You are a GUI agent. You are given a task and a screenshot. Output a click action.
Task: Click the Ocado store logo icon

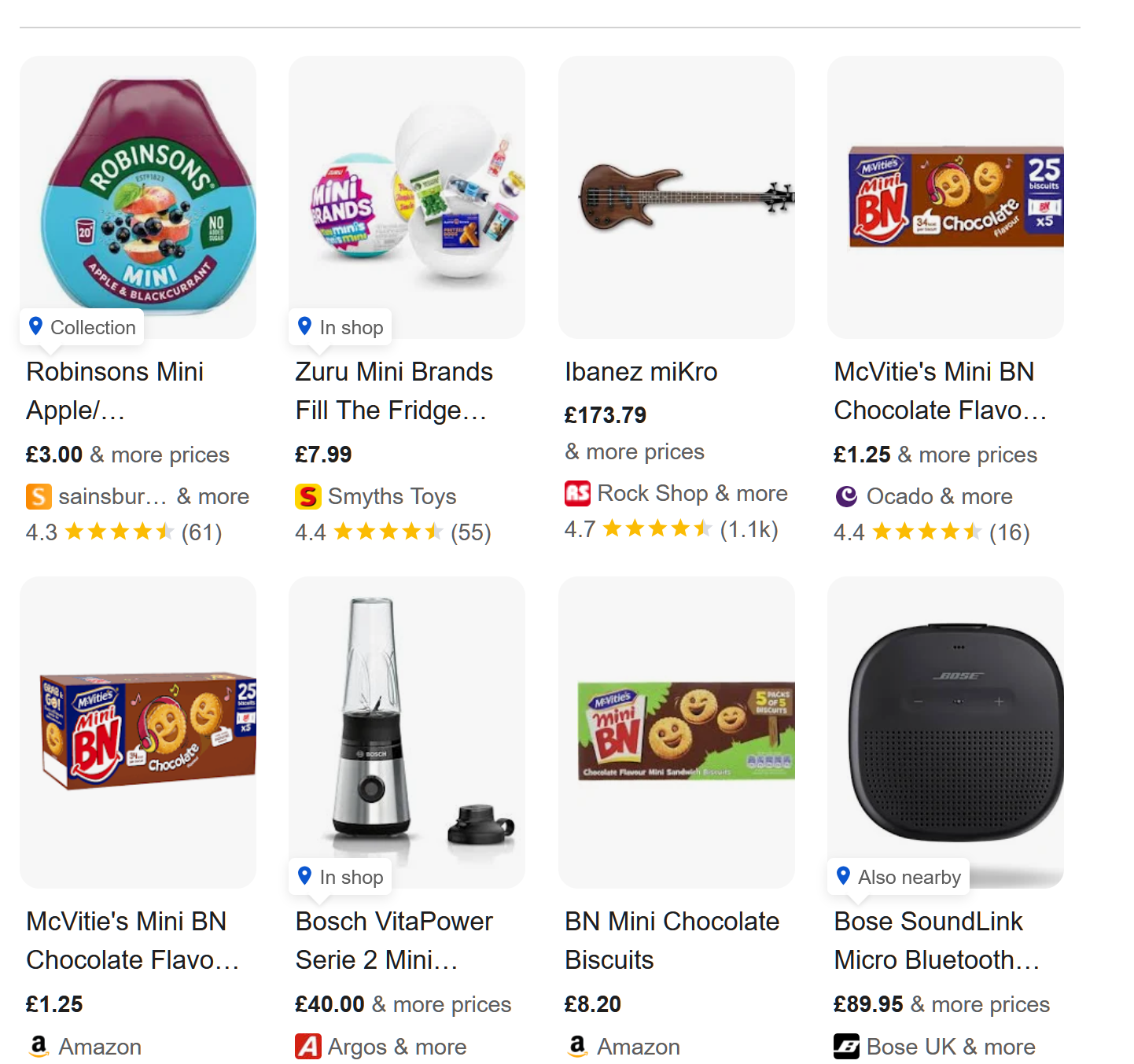point(846,496)
